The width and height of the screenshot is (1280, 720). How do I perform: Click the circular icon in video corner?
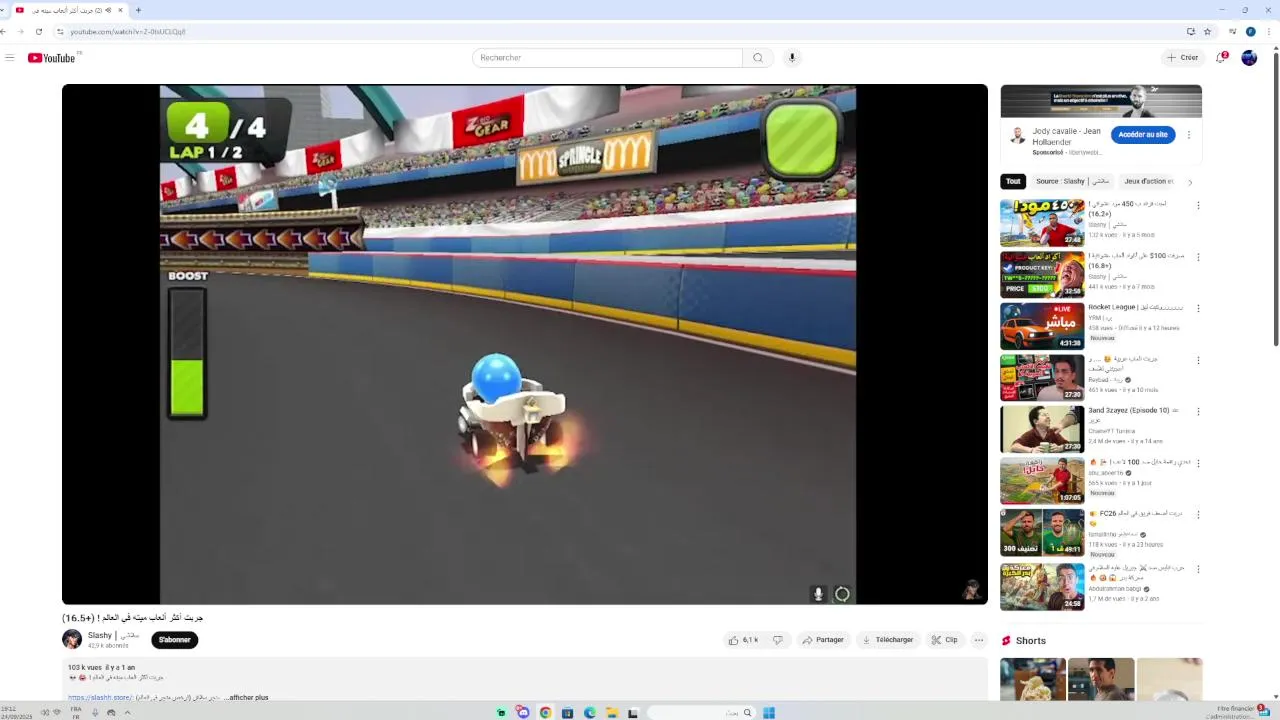click(842, 594)
